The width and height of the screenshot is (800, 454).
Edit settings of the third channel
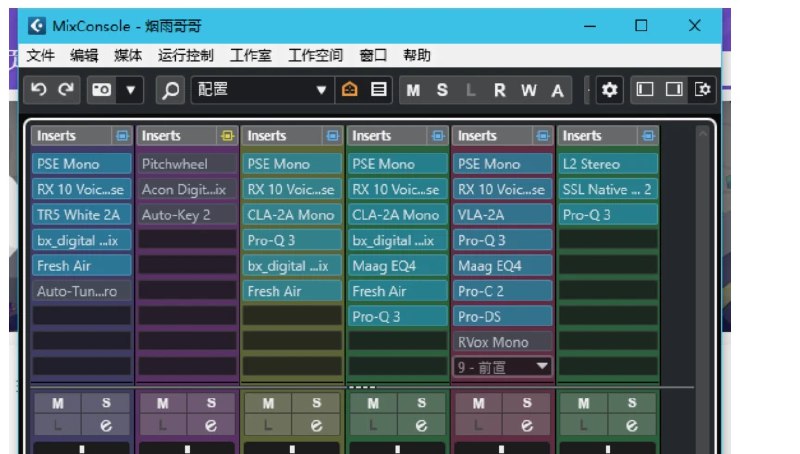[316, 425]
